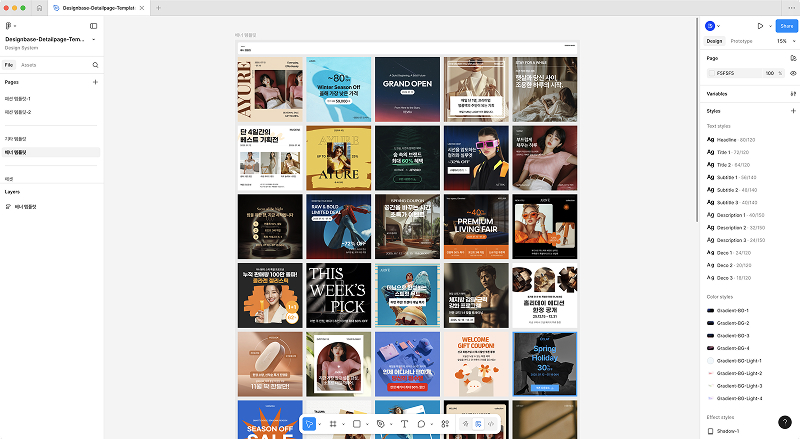Image resolution: width=800 pixels, height=439 pixels.
Task: Select the Designbase-Detailpage-Template file tab
Action: coord(98,8)
